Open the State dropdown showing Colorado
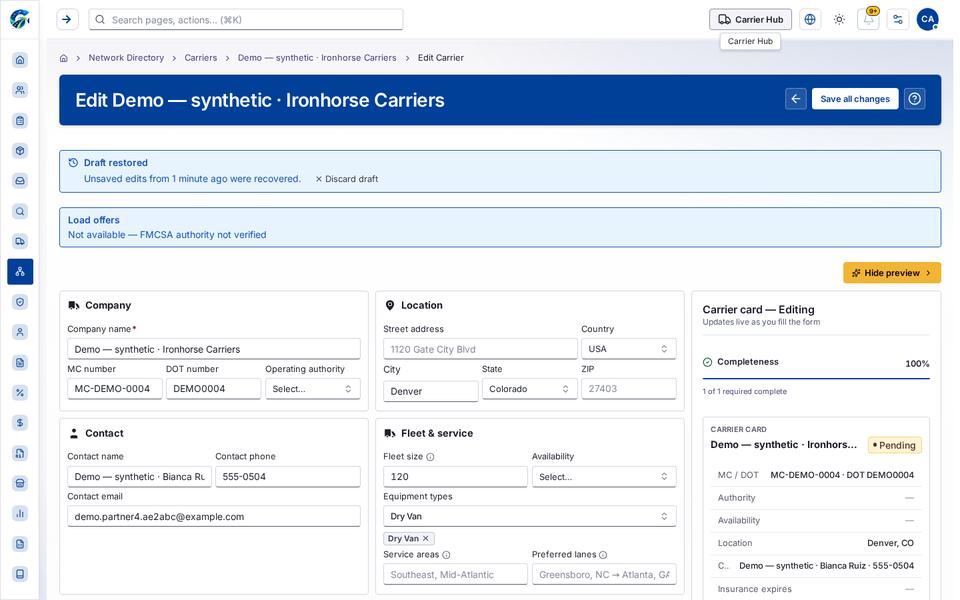 tap(530, 389)
